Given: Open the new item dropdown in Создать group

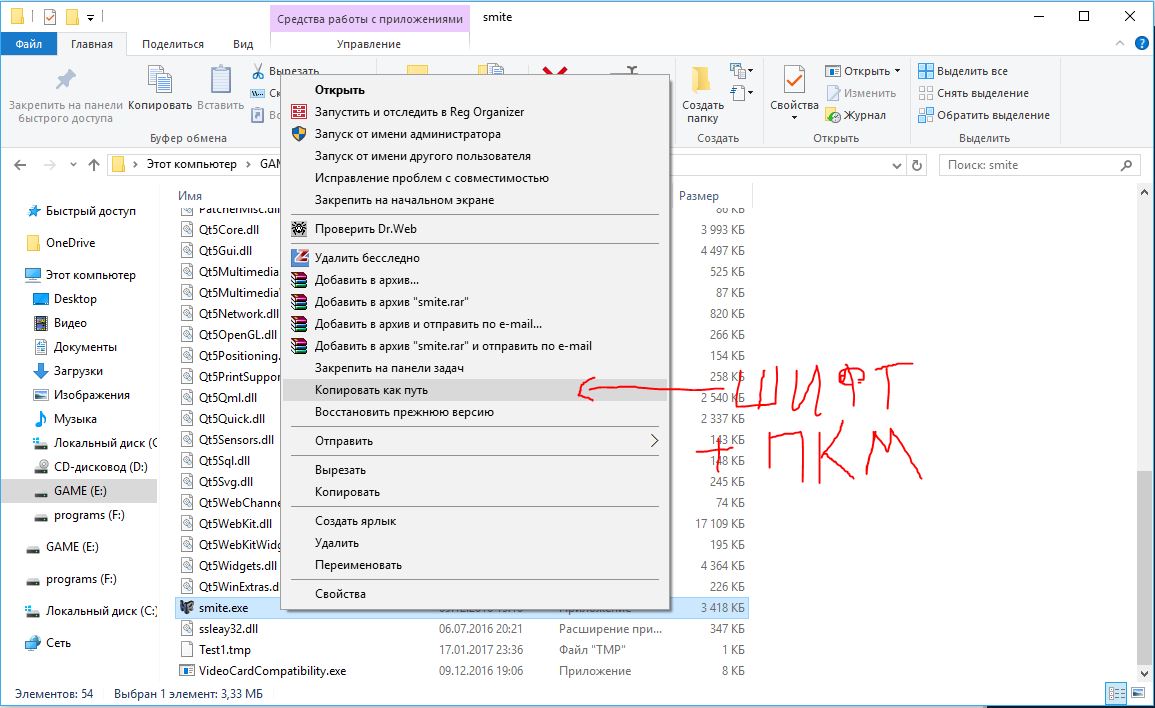Looking at the screenshot, I should [741, 71].
